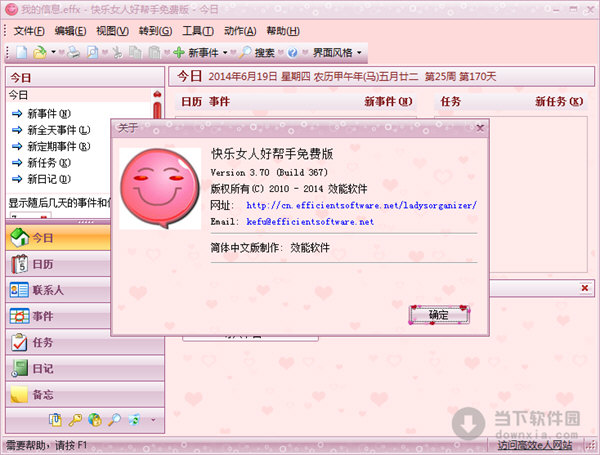Select the 日记 navigation tab

85,368
